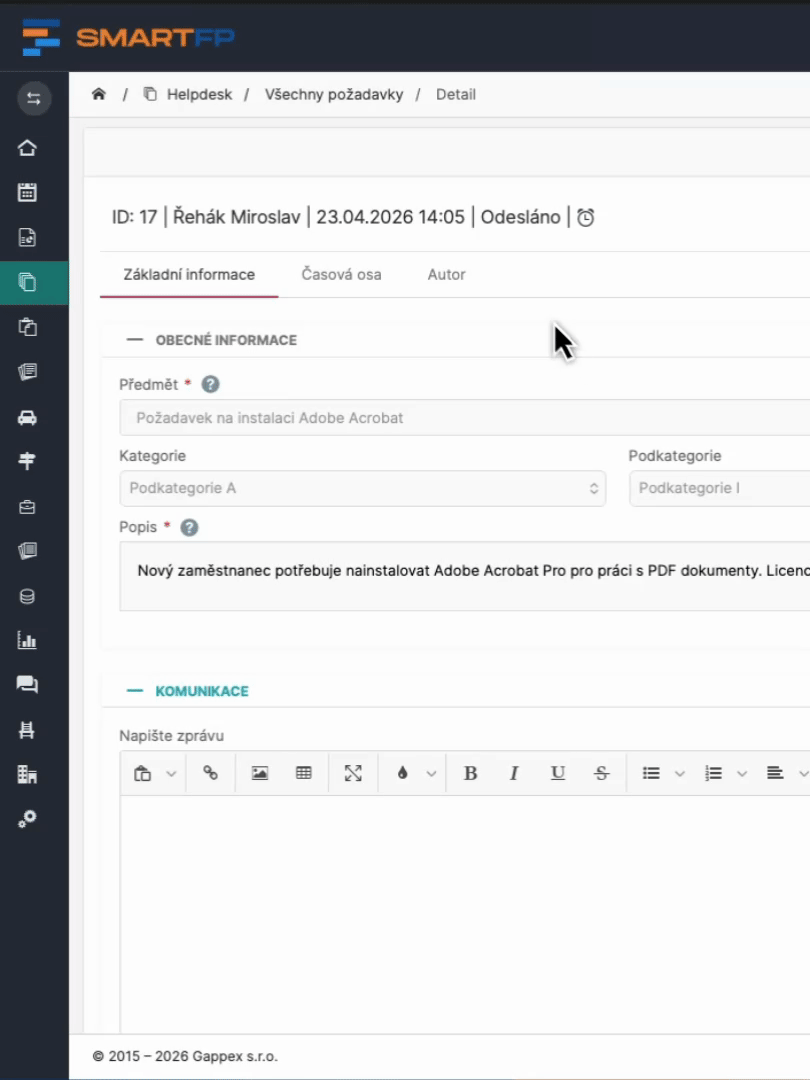Open the bar chart reports sidebar icon
This screenshot has width=810, height=1080.
click(28, 641)
